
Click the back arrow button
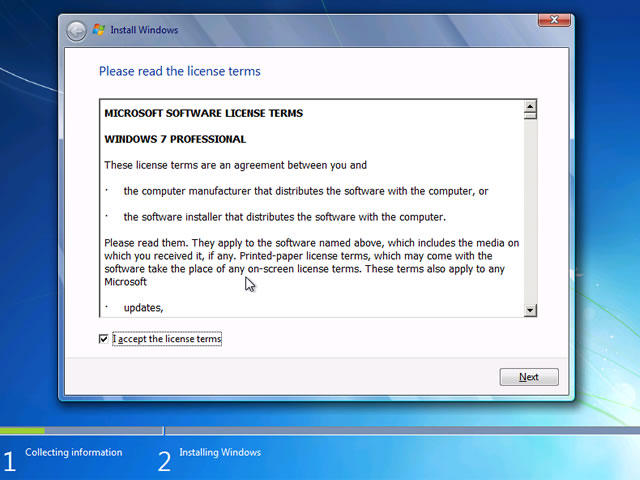(x=76, y=31)
